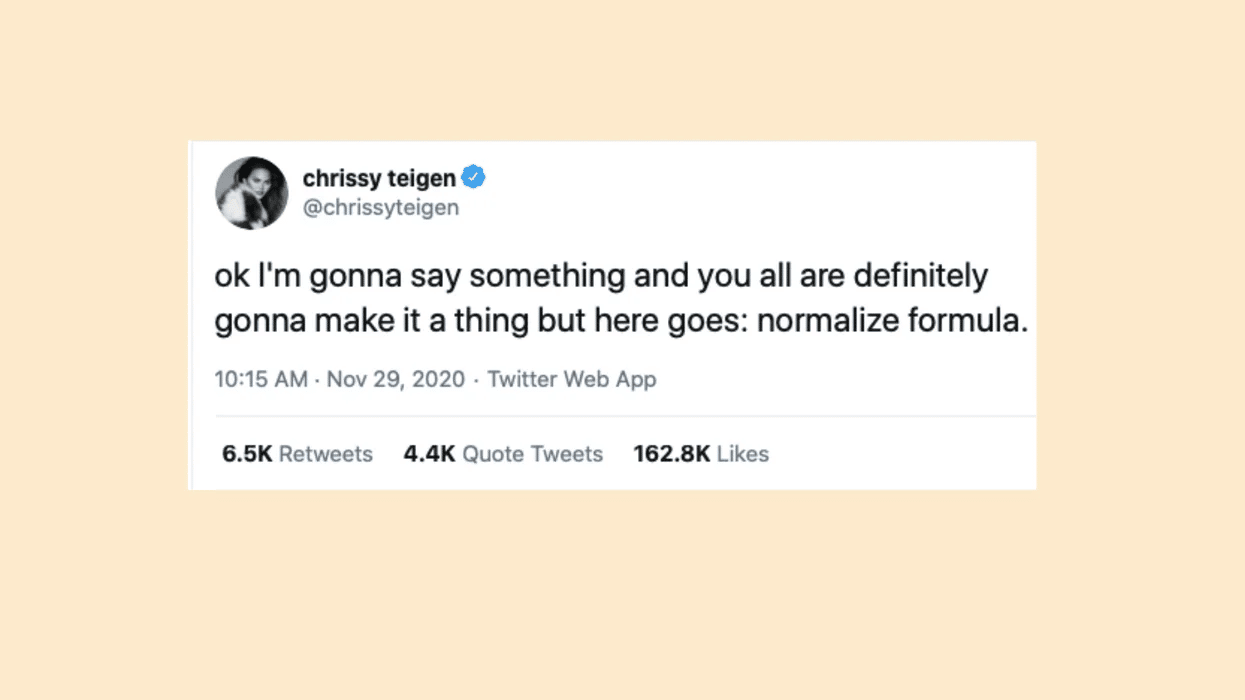
Task: Click the tweet timestamp link
Action: [261, 380]
